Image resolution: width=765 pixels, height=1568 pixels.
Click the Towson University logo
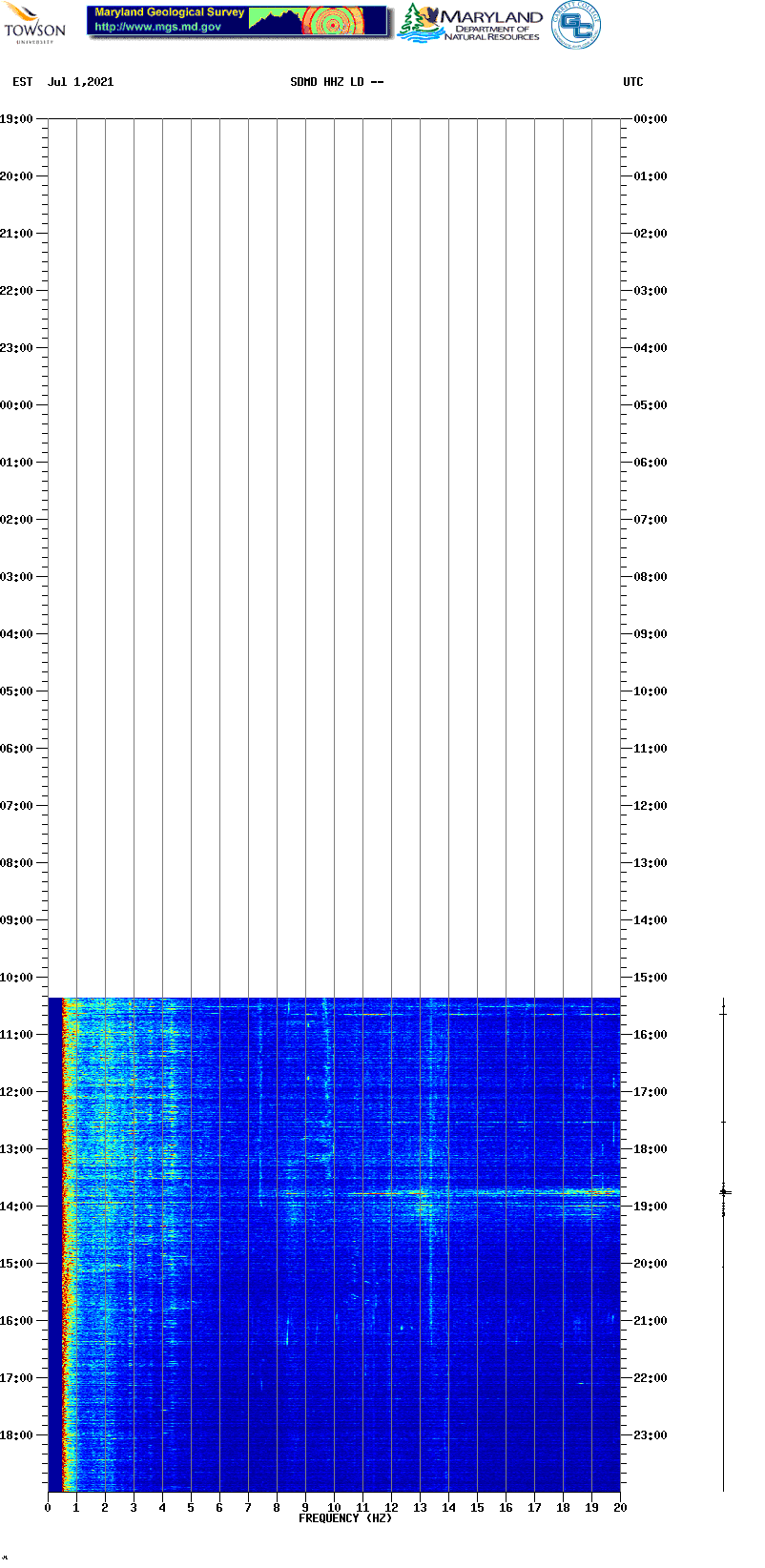click(x=34, y=24)
